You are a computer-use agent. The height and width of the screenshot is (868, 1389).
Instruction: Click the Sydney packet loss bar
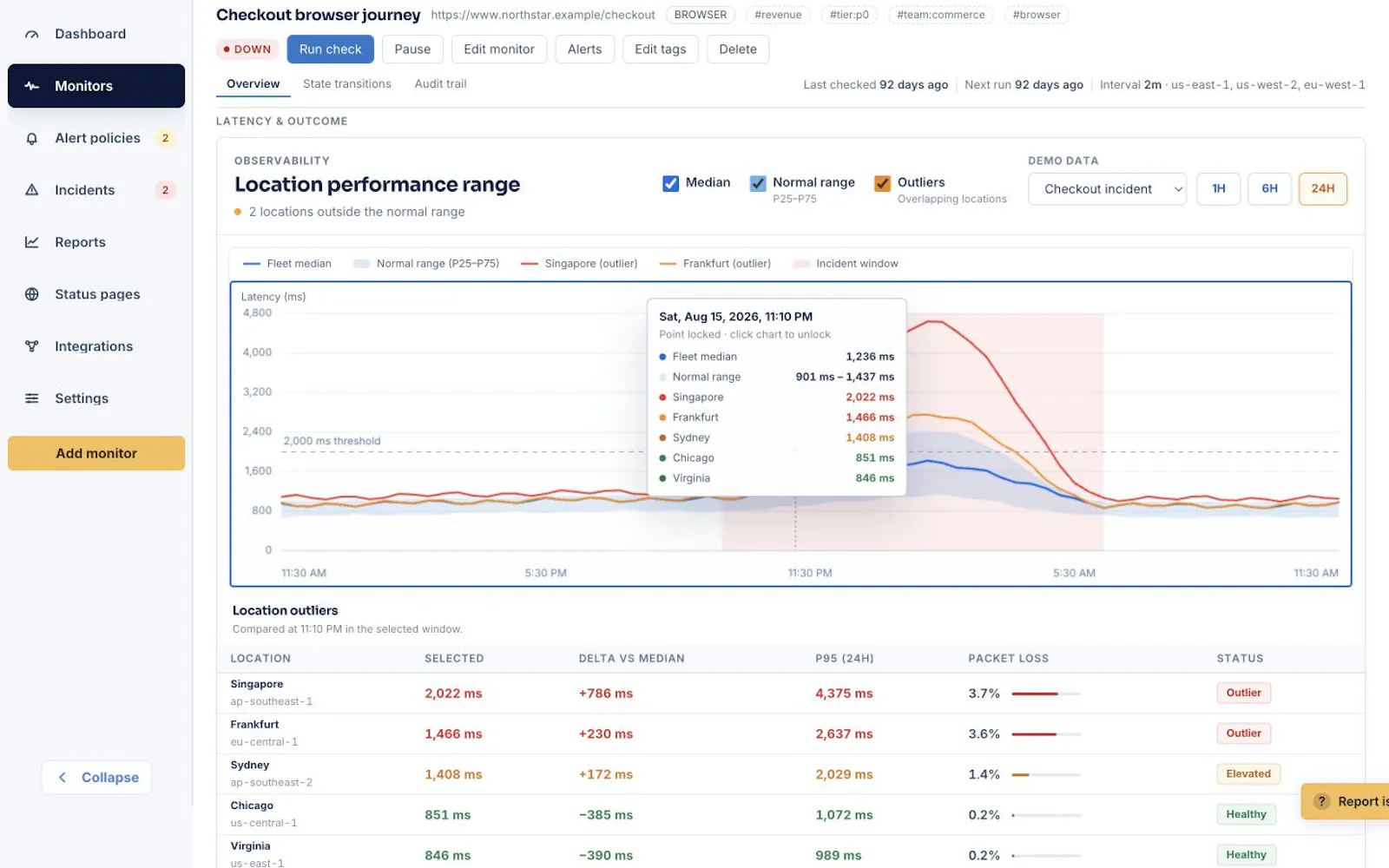point(1046,774)
